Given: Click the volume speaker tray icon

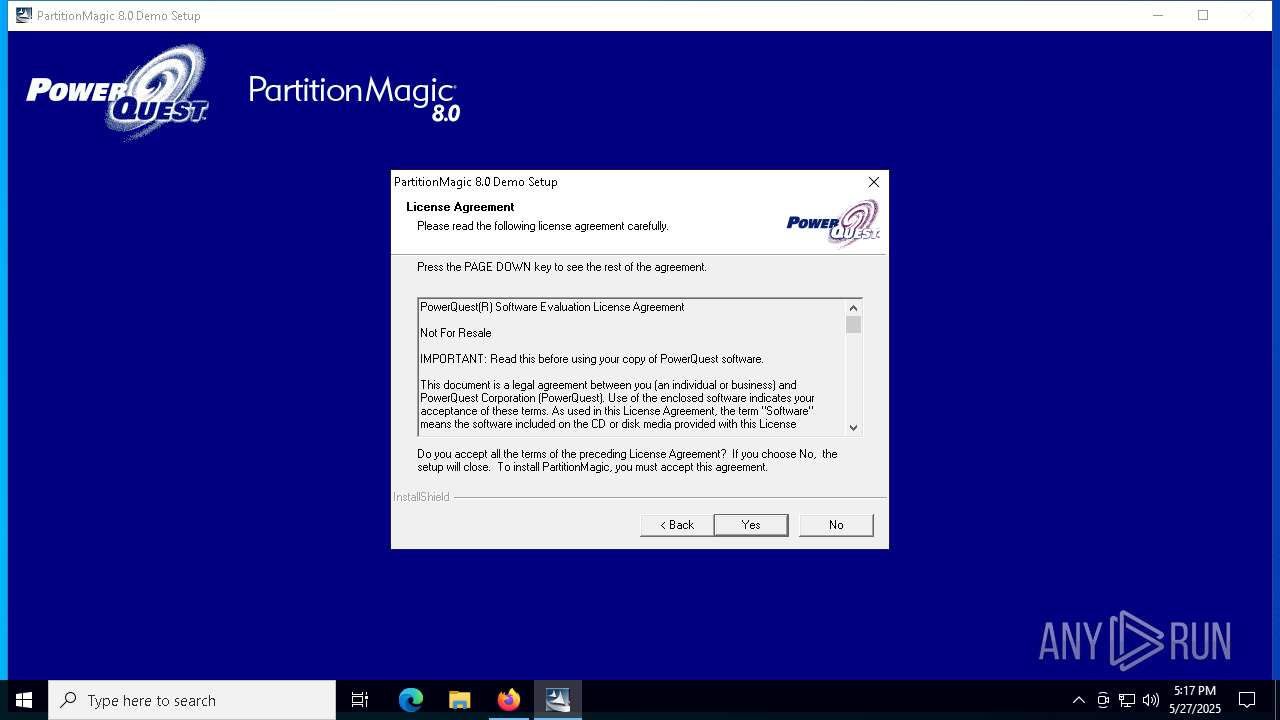Looking at the screenshot, I should click(x=1151, y=700).
